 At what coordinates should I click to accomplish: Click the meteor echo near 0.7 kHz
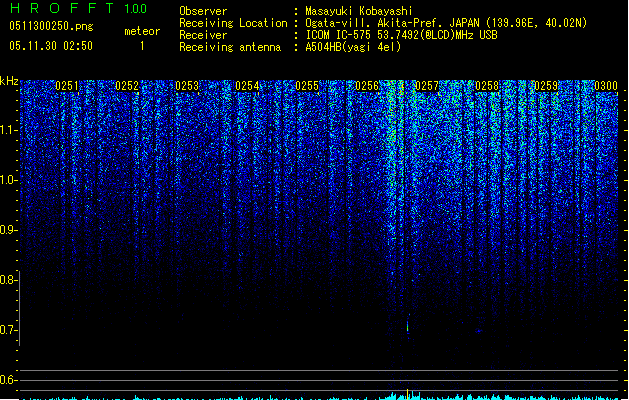click(x=408, y=326)
